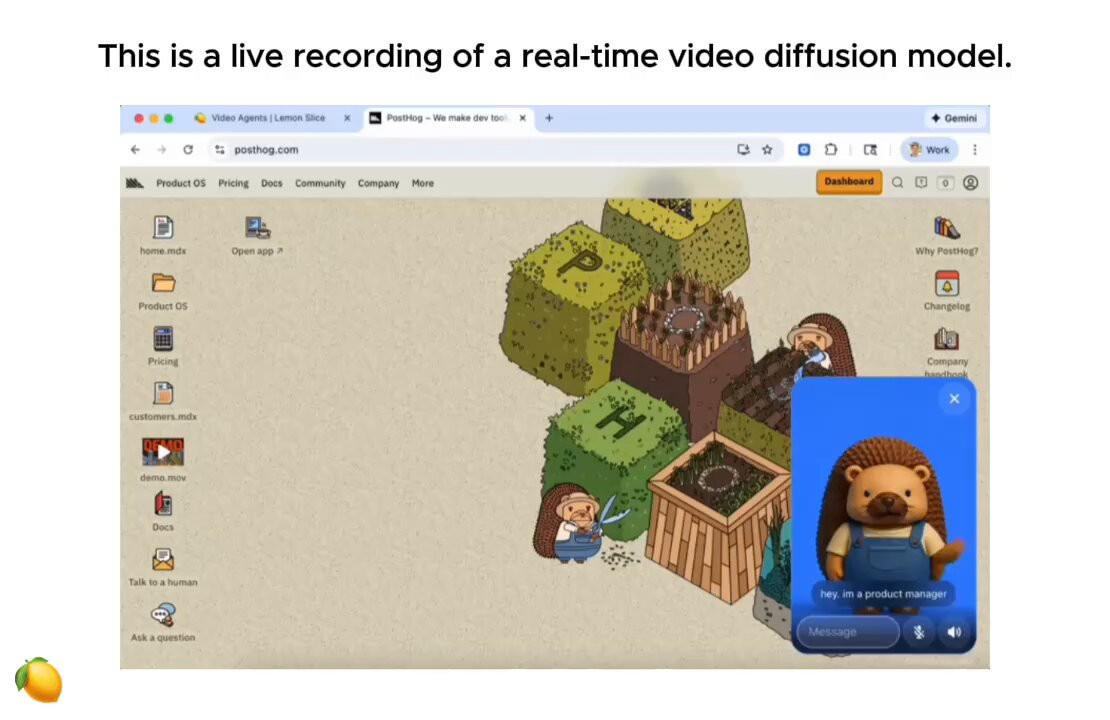Open the Changelog bell icon
1110x720 pixels.
[x=946, y=283]
